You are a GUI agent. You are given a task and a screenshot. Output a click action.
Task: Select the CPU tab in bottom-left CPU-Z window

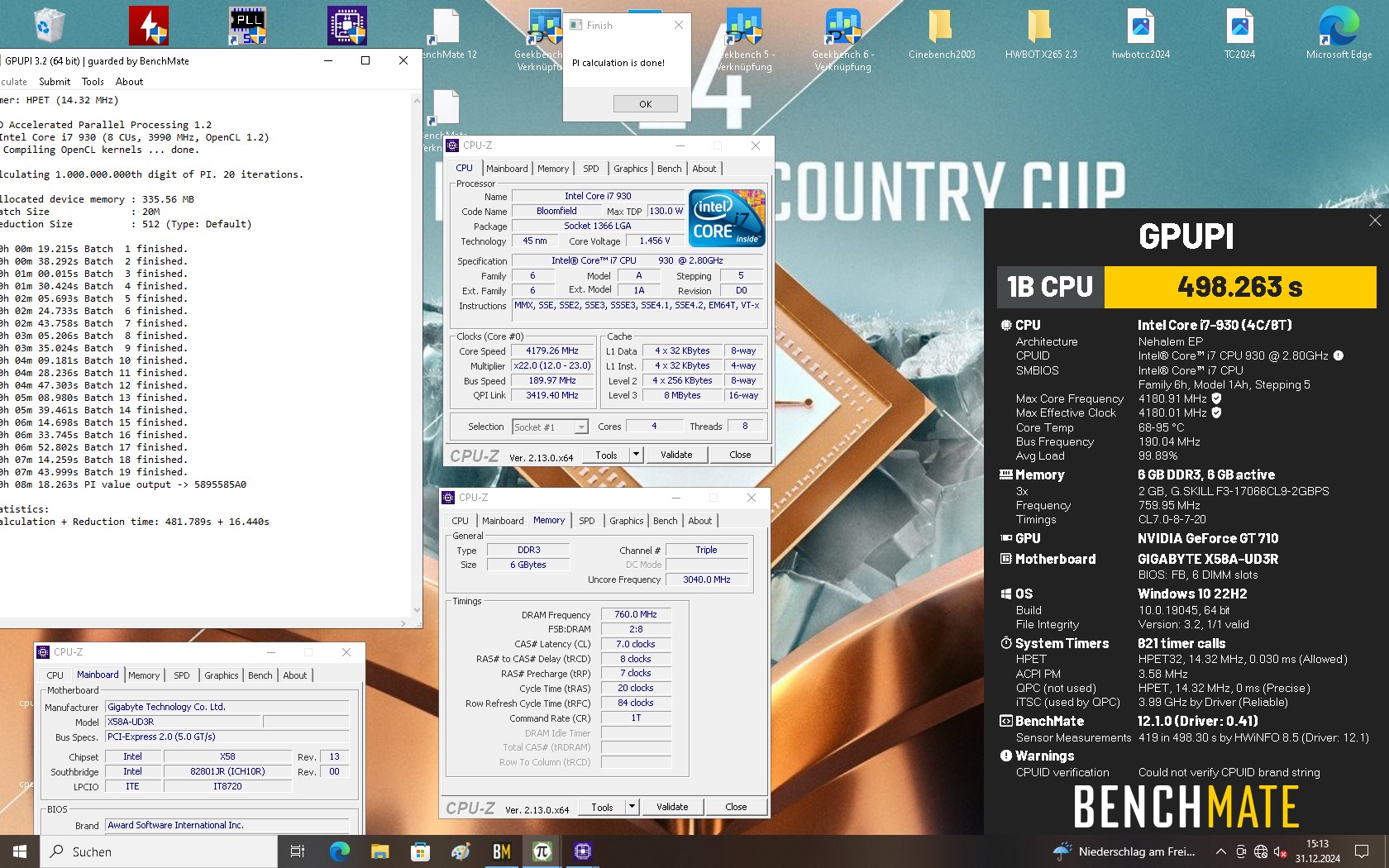(55, 675)
